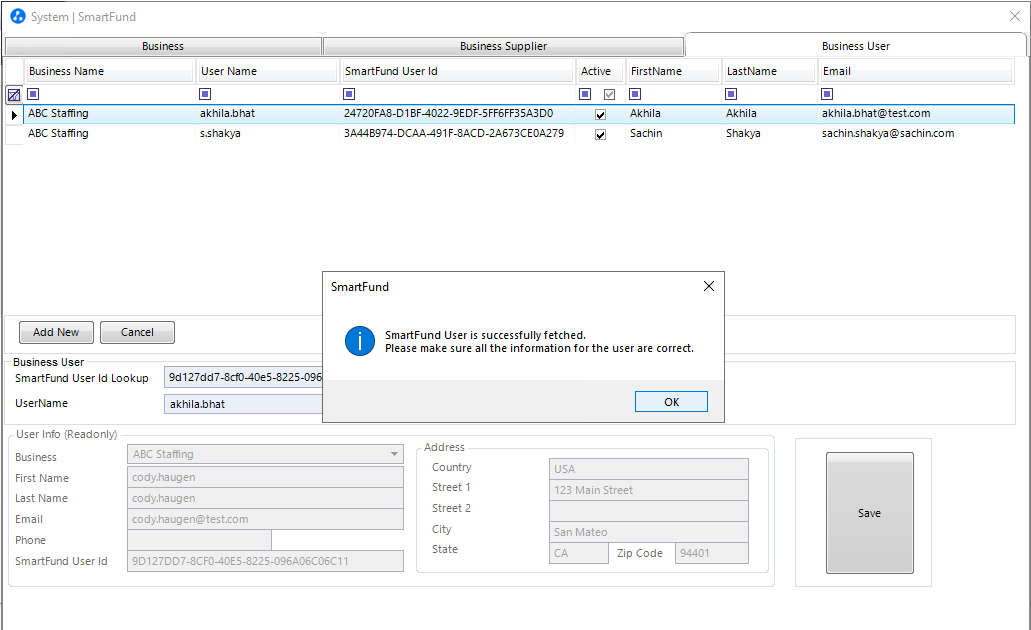Confirm the dialog with OK
Image resolution: width=1031 pixels, height=630 pixels.
(x=671, y=402)
